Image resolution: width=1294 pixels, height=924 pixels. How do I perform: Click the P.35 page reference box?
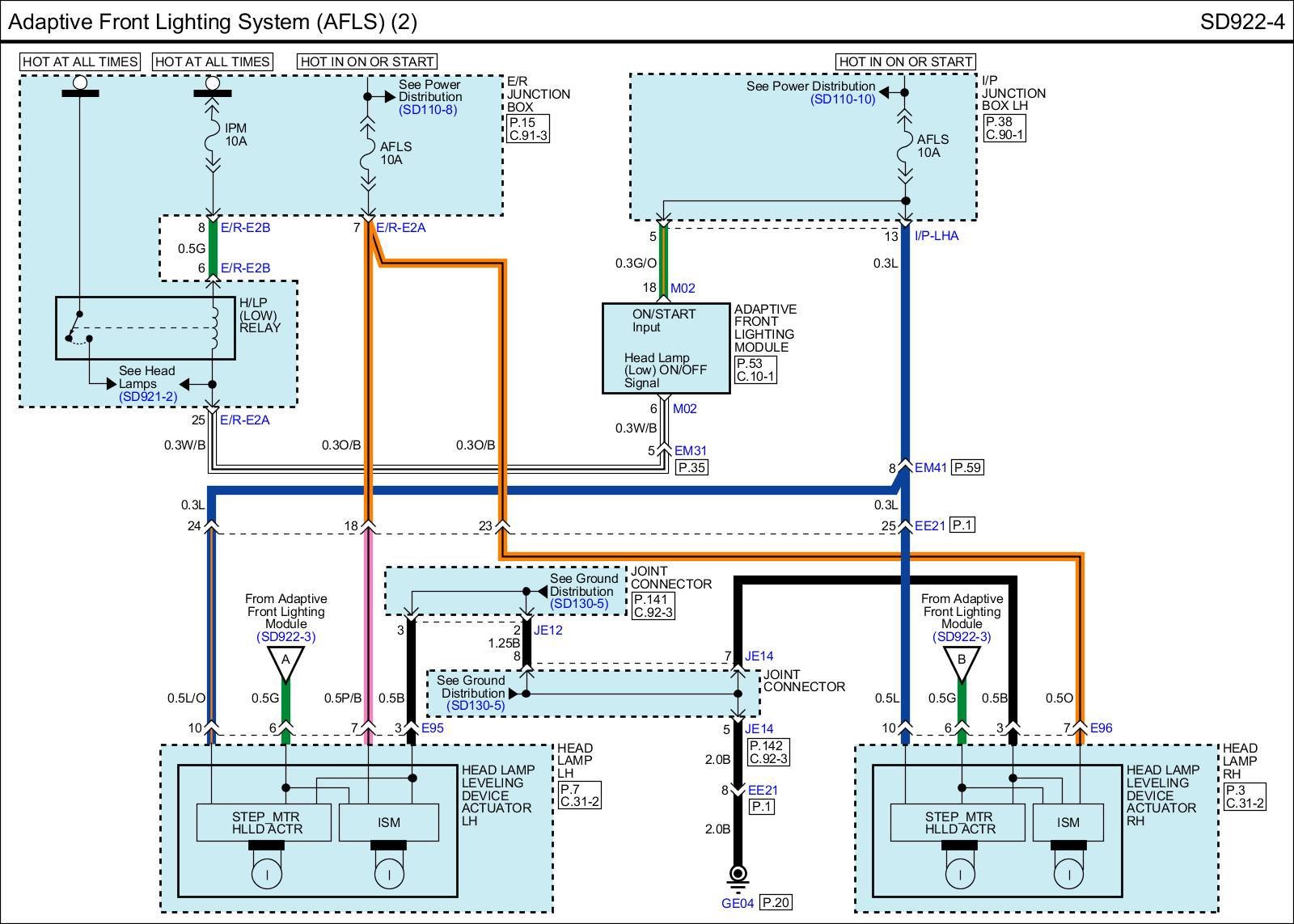pos(691,467)
